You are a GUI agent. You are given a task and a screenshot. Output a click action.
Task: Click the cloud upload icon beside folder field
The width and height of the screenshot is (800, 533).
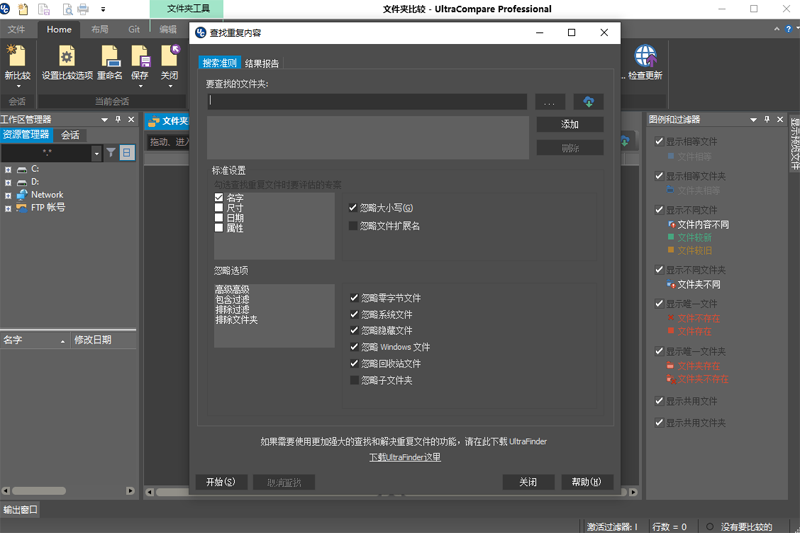(x=588, y=101)
